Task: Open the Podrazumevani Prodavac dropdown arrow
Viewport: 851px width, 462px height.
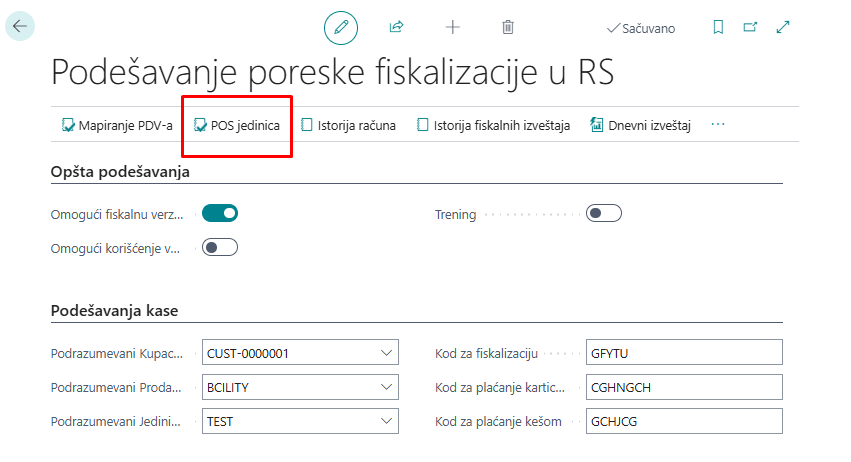Action: click(387, 387)
